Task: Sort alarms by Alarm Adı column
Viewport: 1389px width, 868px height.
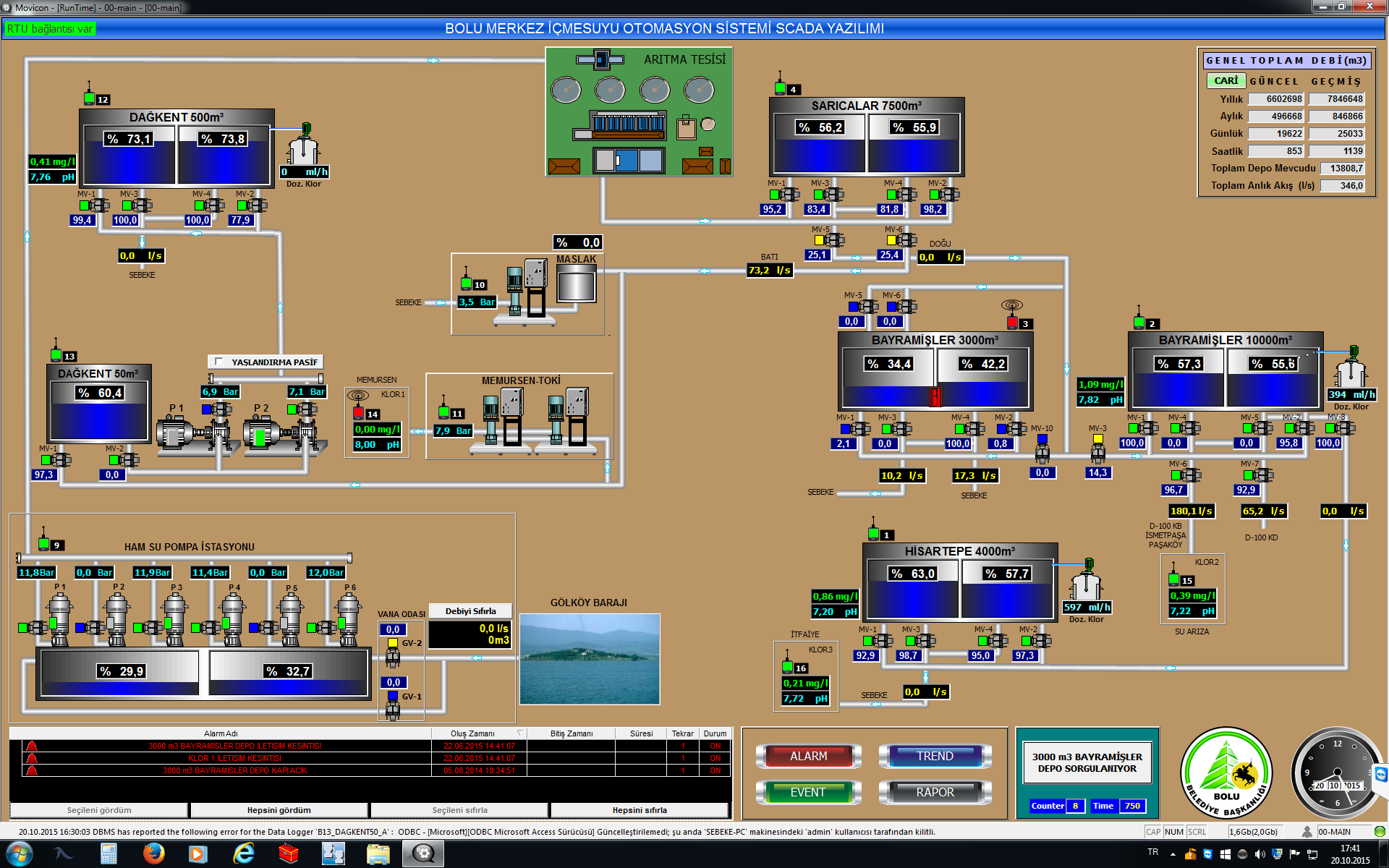Action: pos(221,733)
